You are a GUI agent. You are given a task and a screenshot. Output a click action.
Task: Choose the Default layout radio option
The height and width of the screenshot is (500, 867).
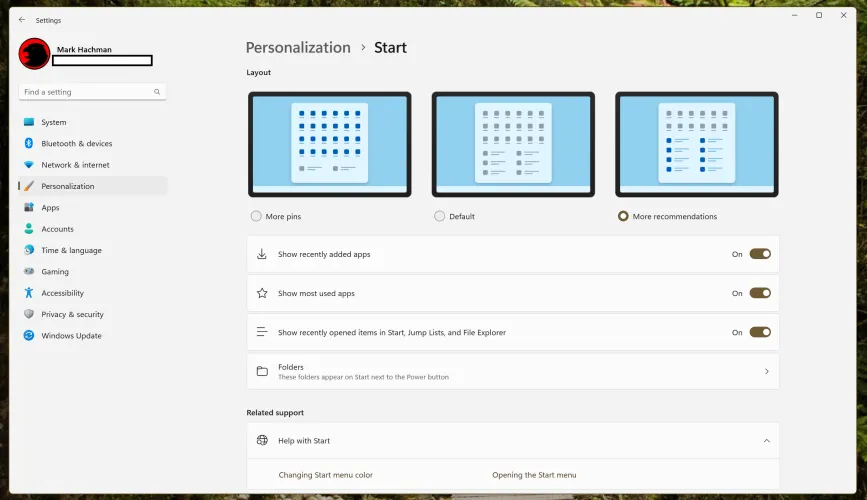click(x=440, y=216)
